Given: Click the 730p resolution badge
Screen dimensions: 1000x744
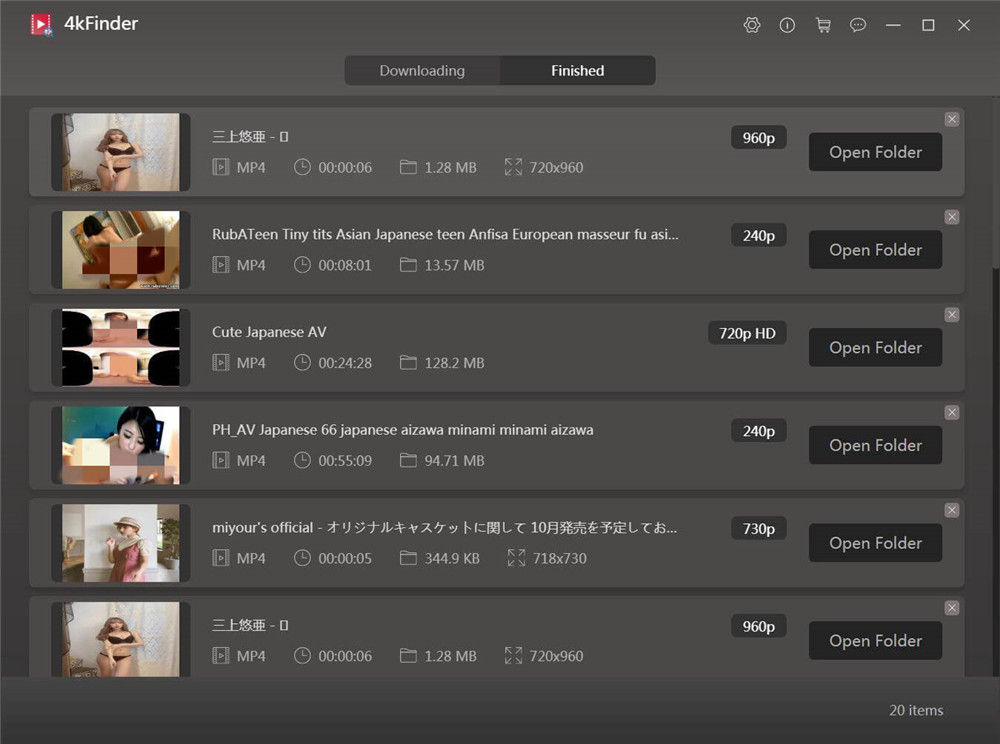Looking at the screenshot, I should tap(758, 528).
